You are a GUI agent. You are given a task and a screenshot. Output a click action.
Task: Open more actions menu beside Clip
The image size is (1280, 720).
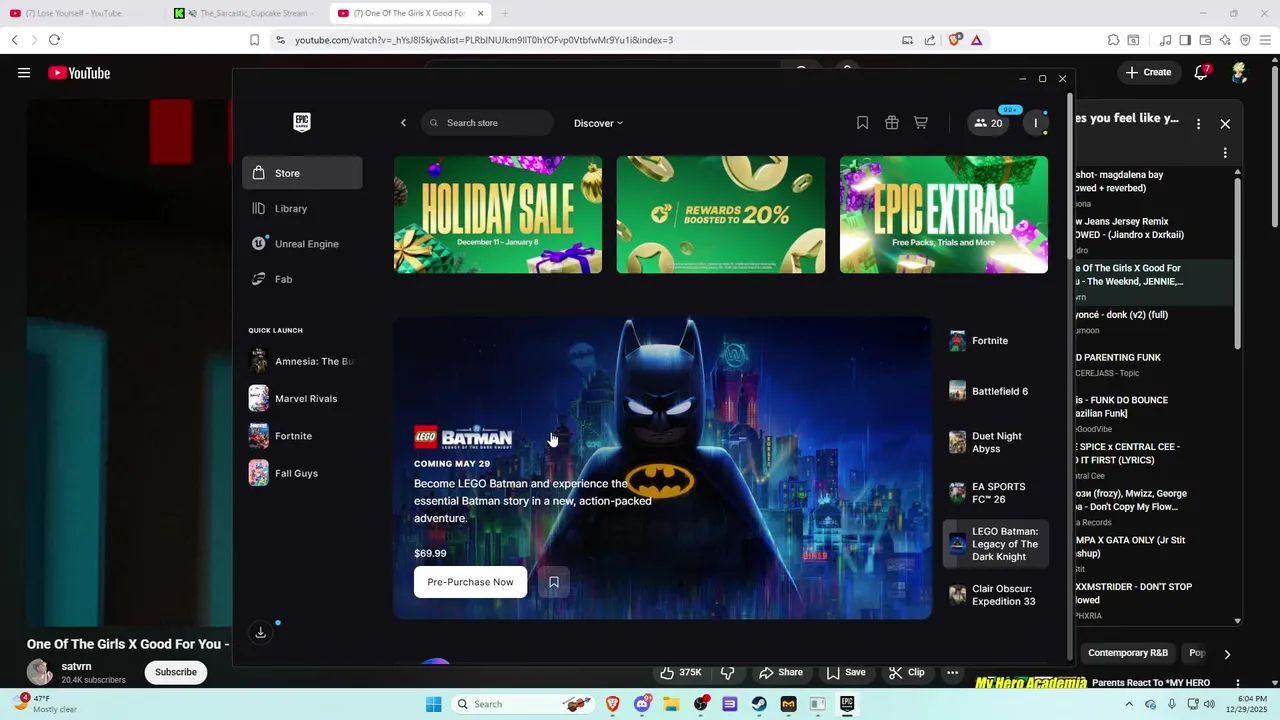953,672
